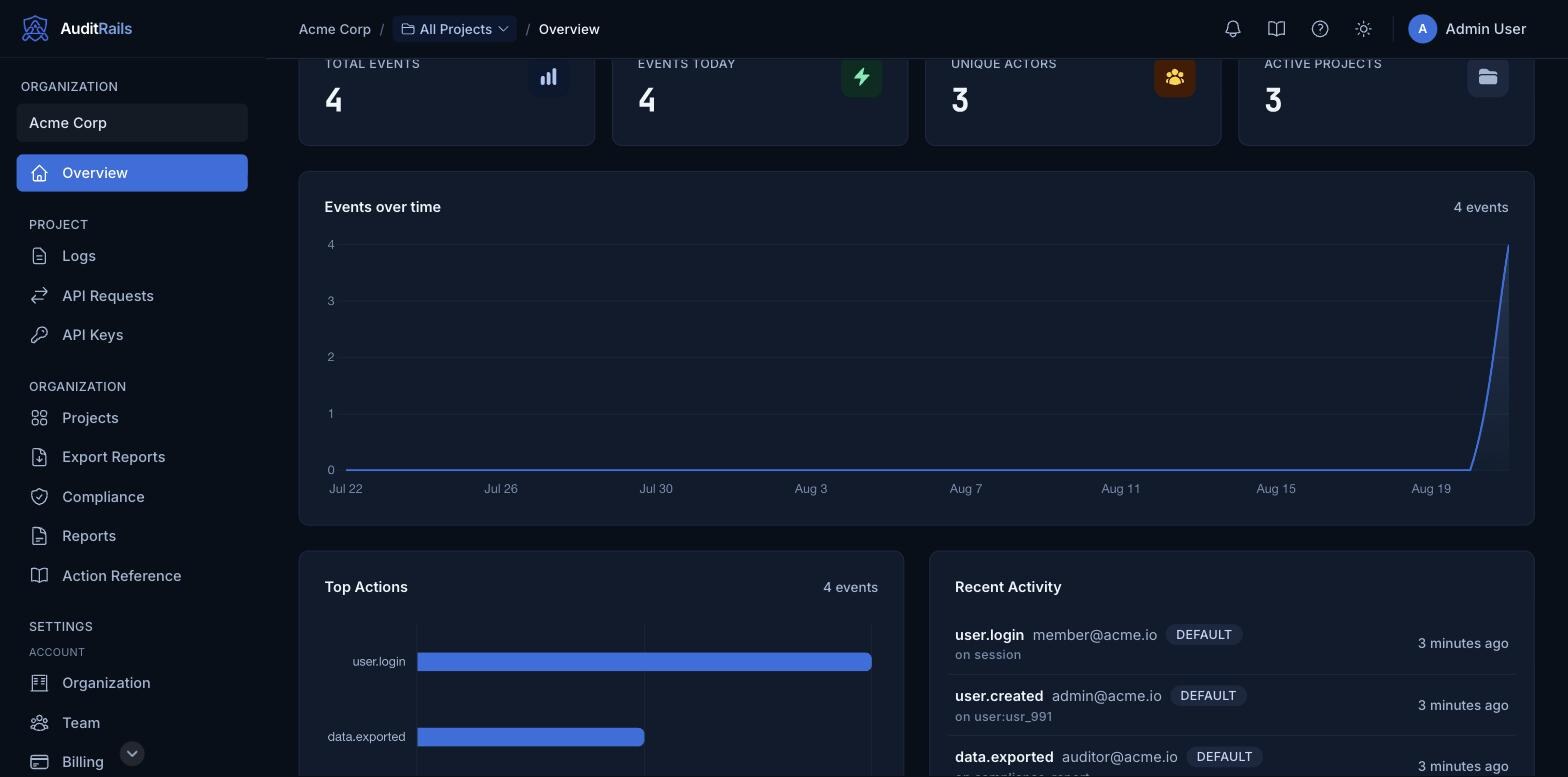Click the Active Projects folder icon
Image resolution: width=1568 pixels, height=777 pixels.
[1487, 77]
